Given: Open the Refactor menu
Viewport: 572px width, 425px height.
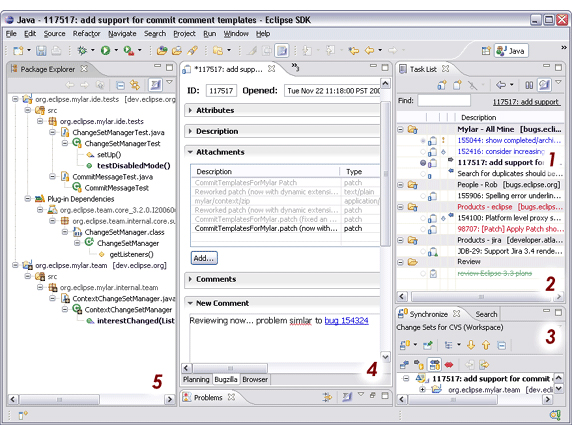Looking at the screenshot, I should click(x=86, y=34).
